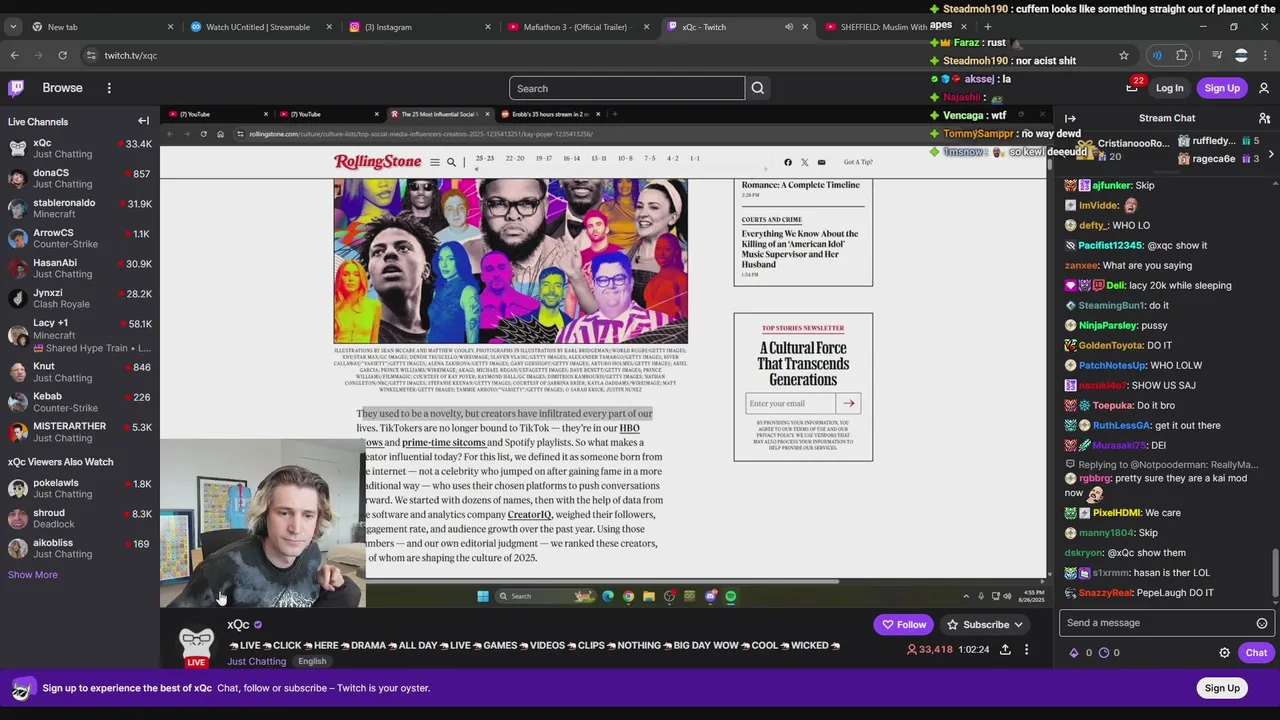Open MISTERARTHER channel in the sidebar
The height and width of the screenshot is (720, 1280).
point(80,432)
